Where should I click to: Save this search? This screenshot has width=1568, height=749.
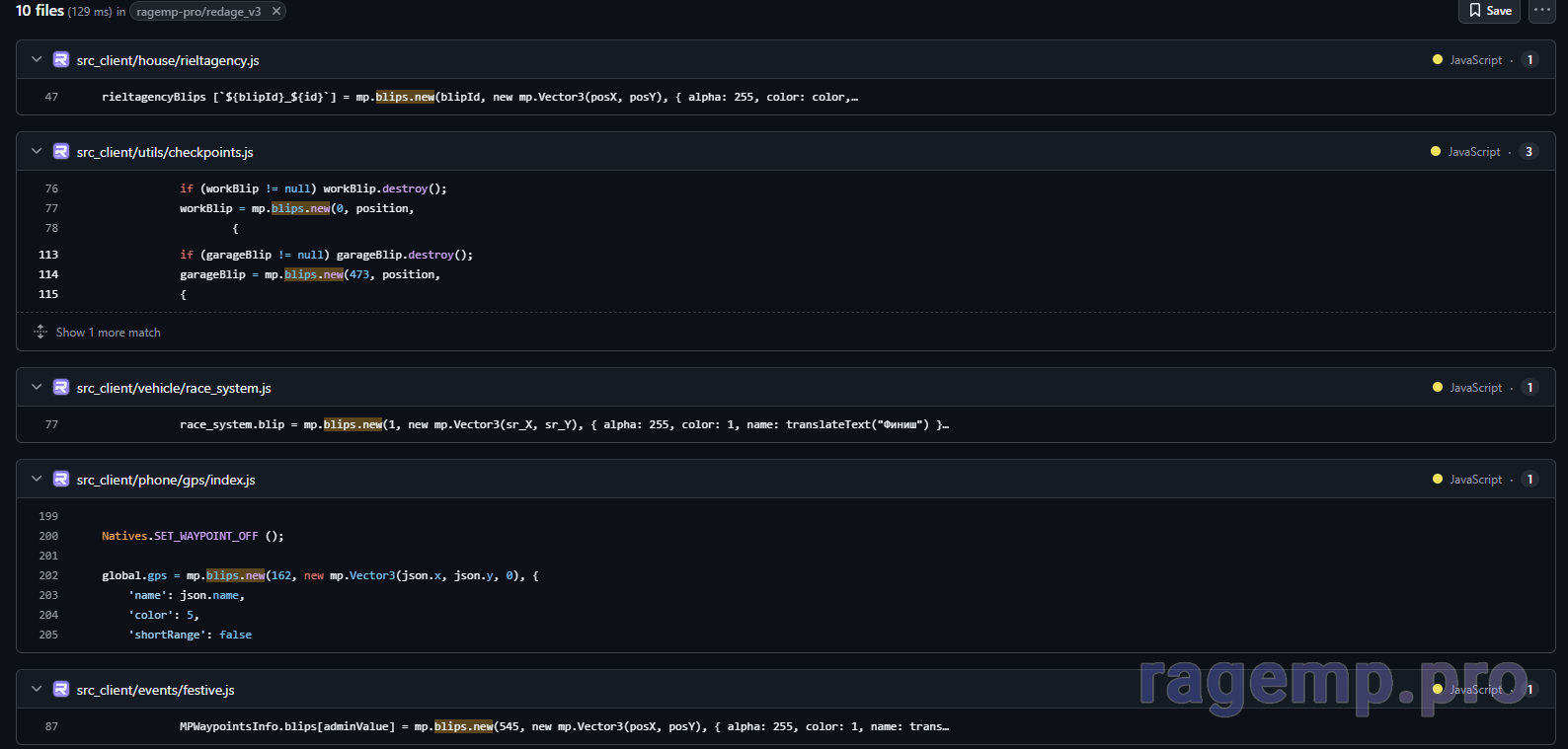pos(1489,11)
